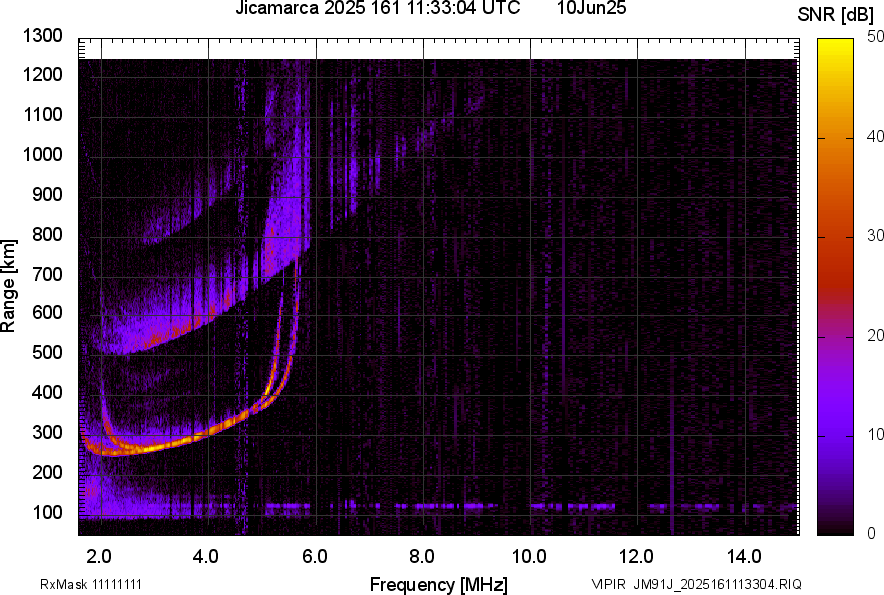Click the 8.0 frequency tick label

coord(422,556)
